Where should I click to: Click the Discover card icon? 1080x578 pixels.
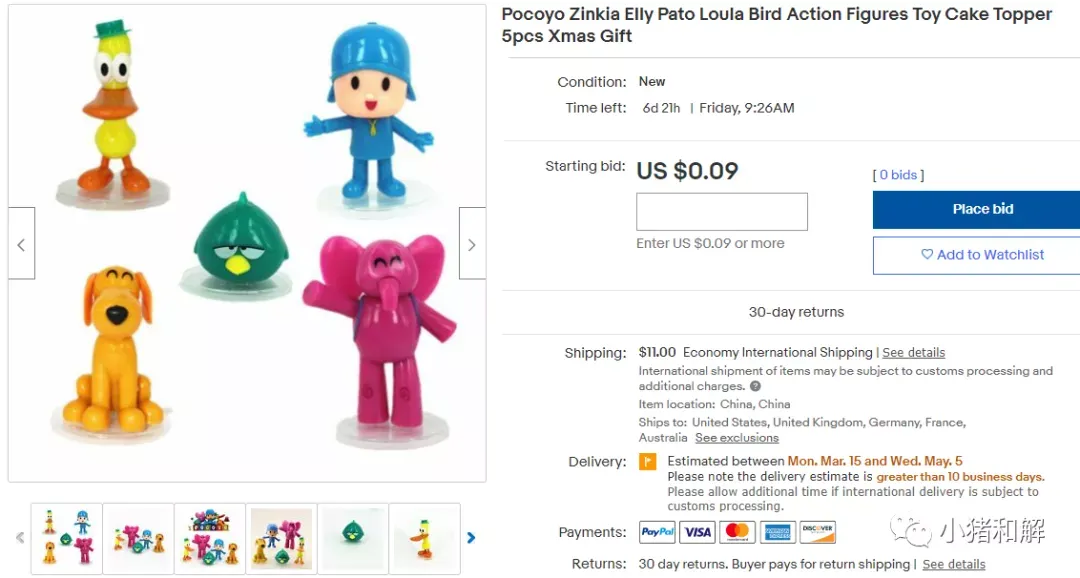tap(818, 532)
